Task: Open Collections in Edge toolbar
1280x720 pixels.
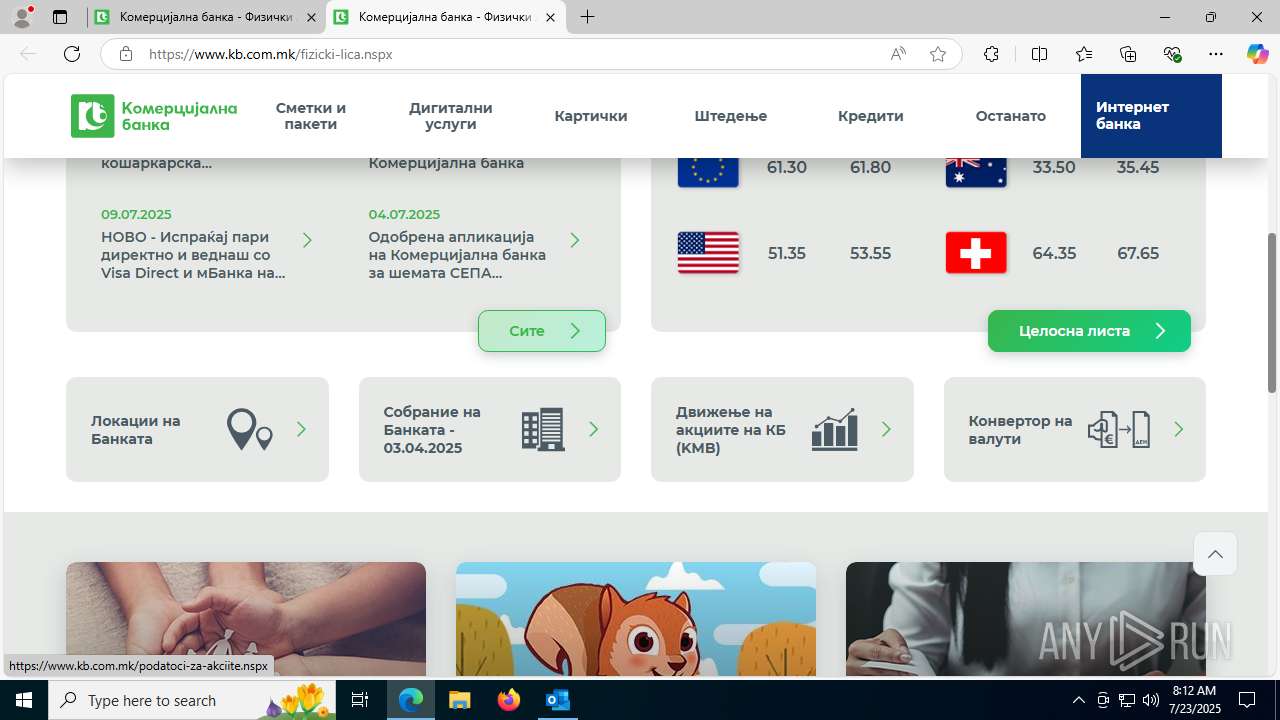Action: point(1128,54)
